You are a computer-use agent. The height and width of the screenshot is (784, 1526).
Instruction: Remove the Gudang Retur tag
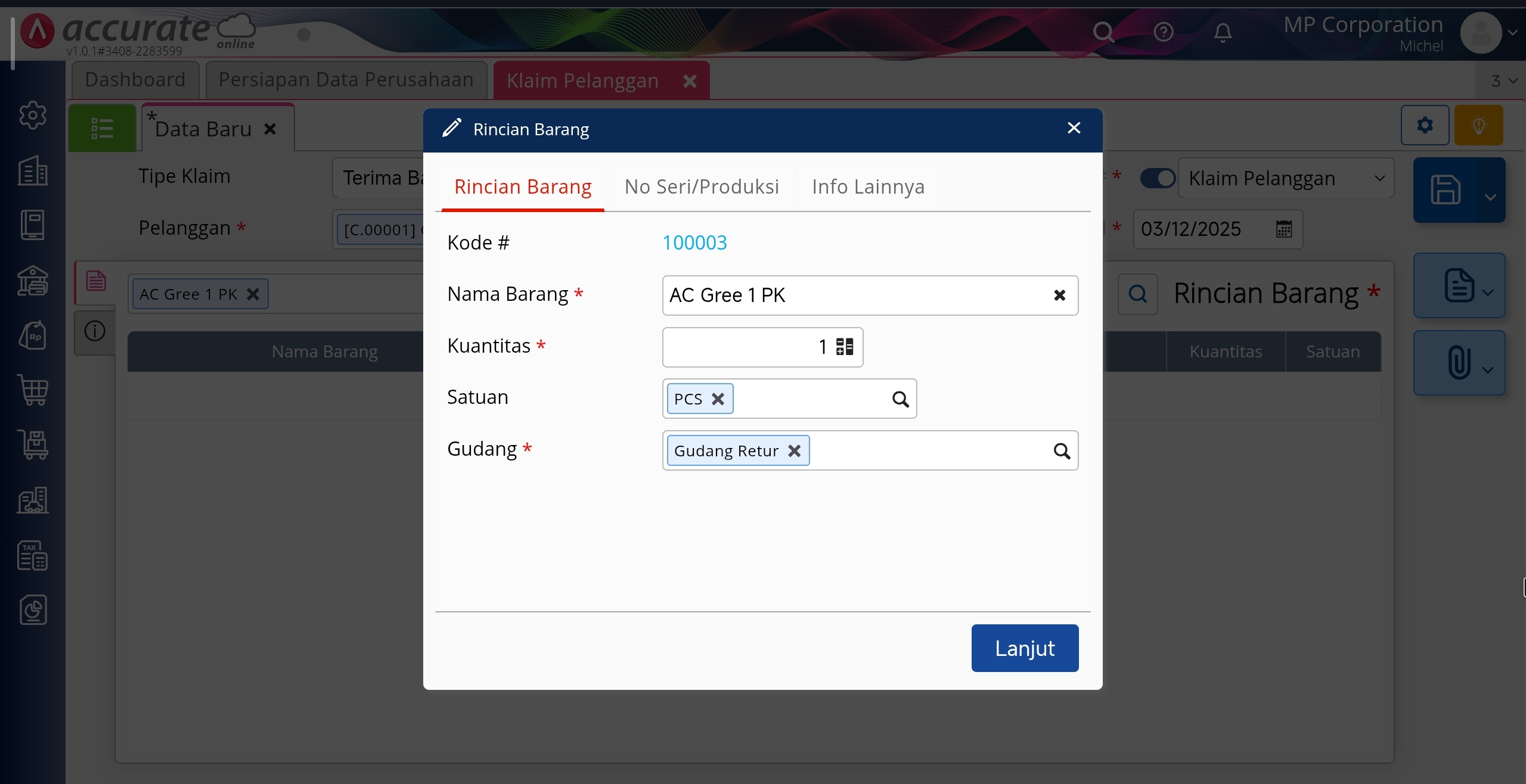tap(794, 451)
